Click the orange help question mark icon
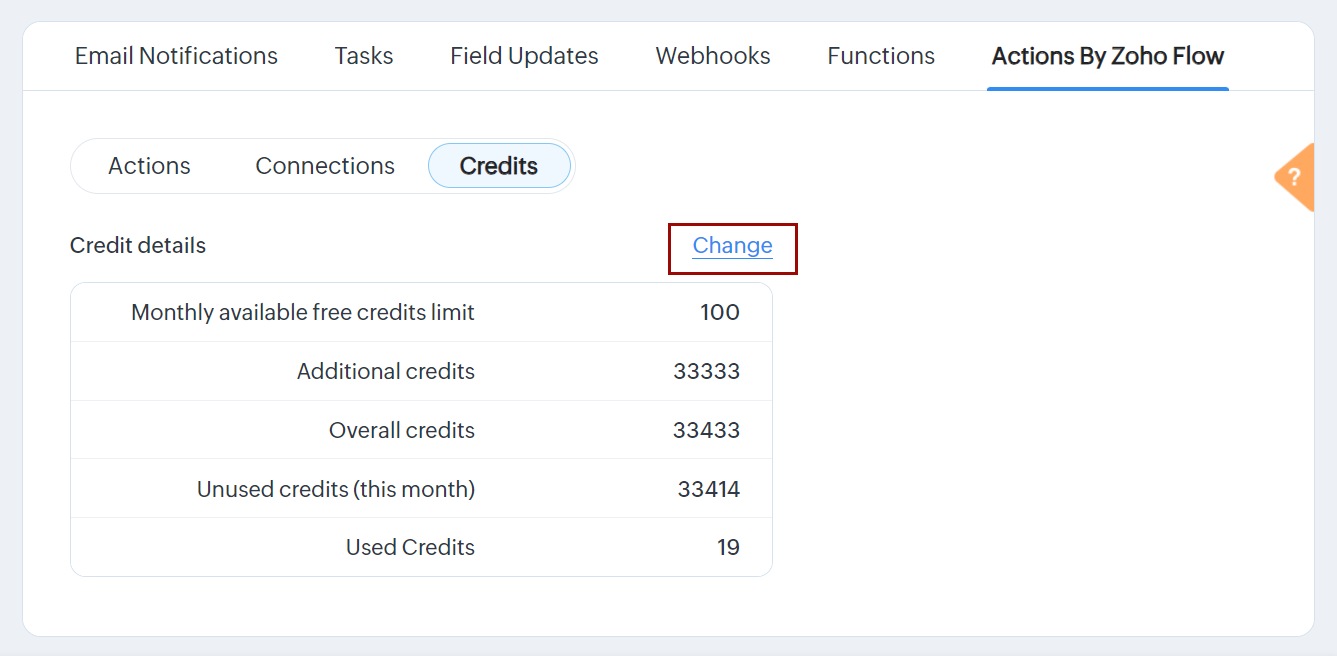Viewport: 1337px width, 656px height. [x=1295, y=178]
